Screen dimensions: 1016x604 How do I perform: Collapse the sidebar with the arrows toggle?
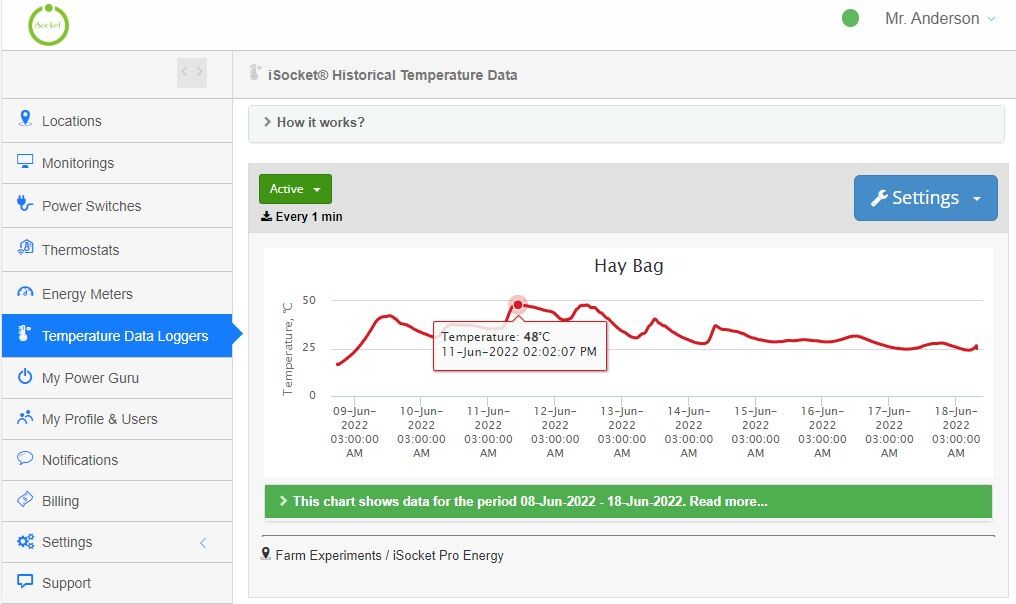pyautogui.click(x=192, y=72)
